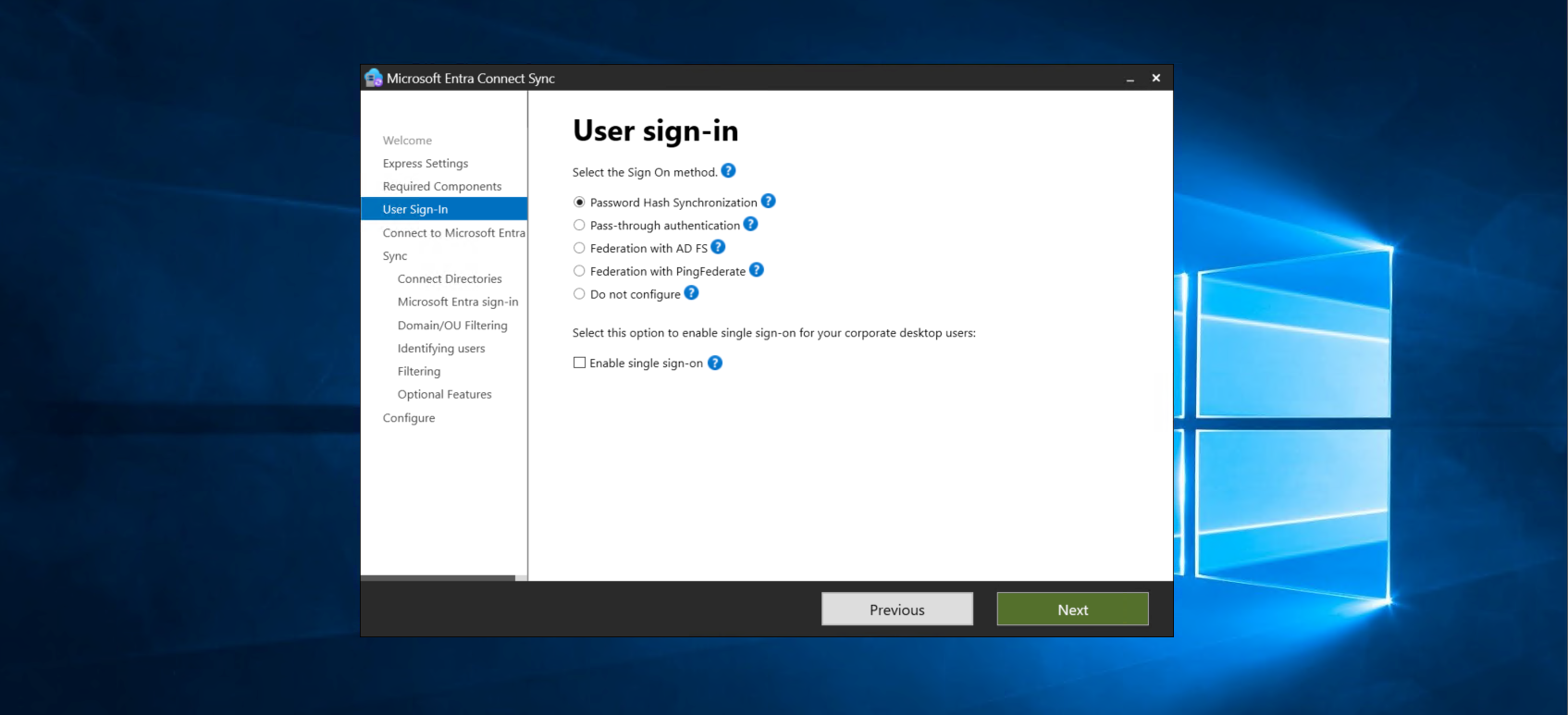1568x715 pixels.
Task: Go to Express Settings step in sidebar
Action: pyautogui.click(x=426, y=164)
